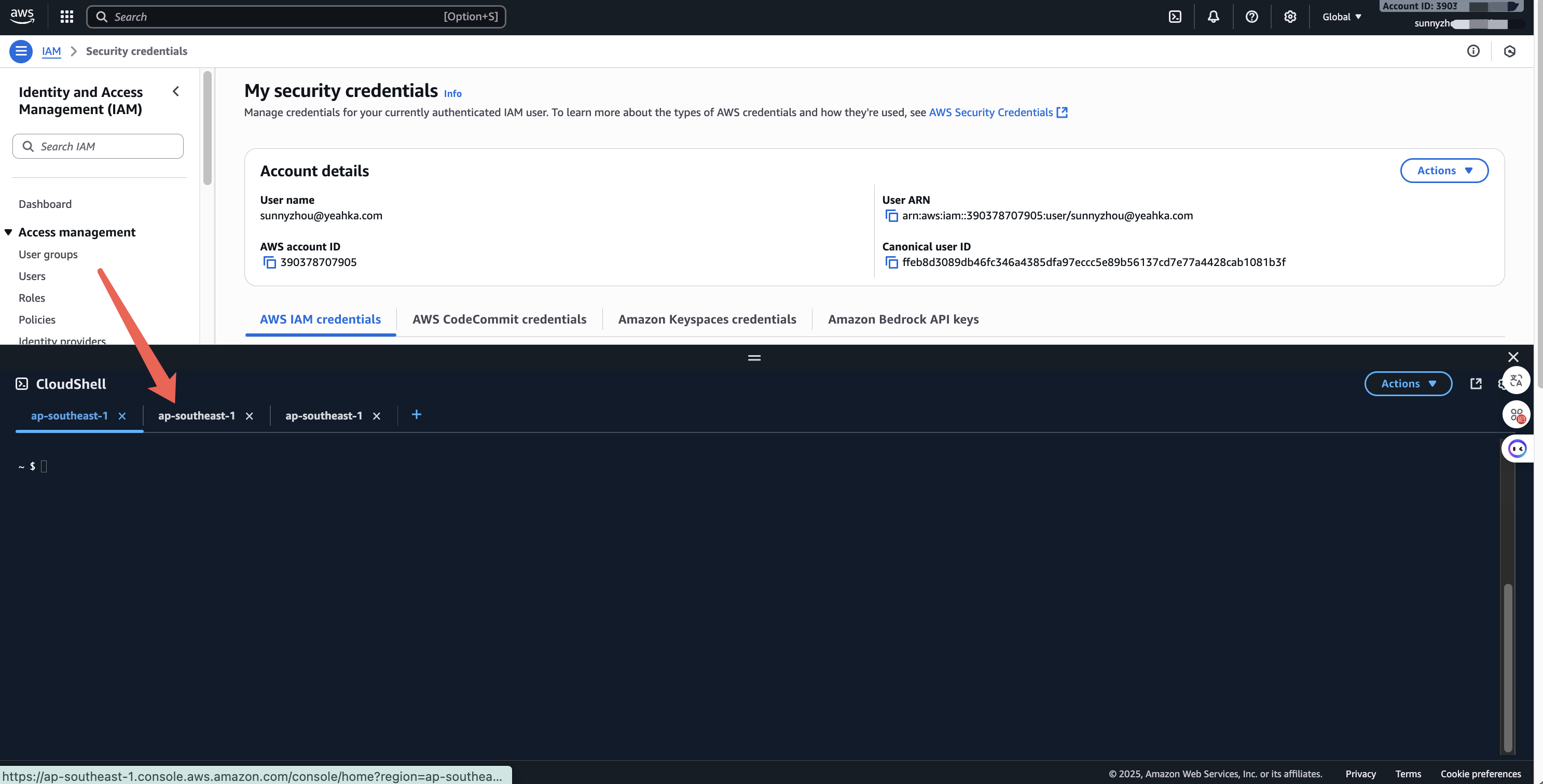This screenshot has width=1543, height=784.
Task: Copy the AWS account ID
Action: click(270, 263)
